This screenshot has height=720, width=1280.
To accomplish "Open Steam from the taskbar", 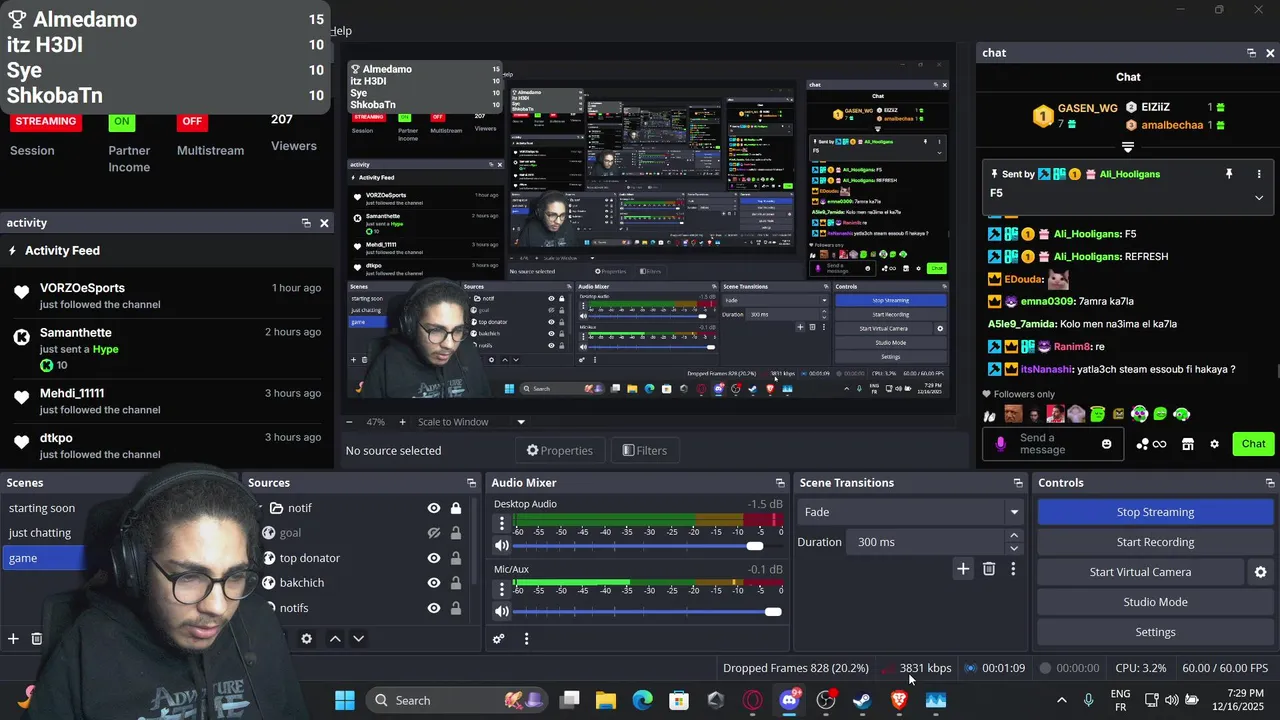I will pos(862,700).
